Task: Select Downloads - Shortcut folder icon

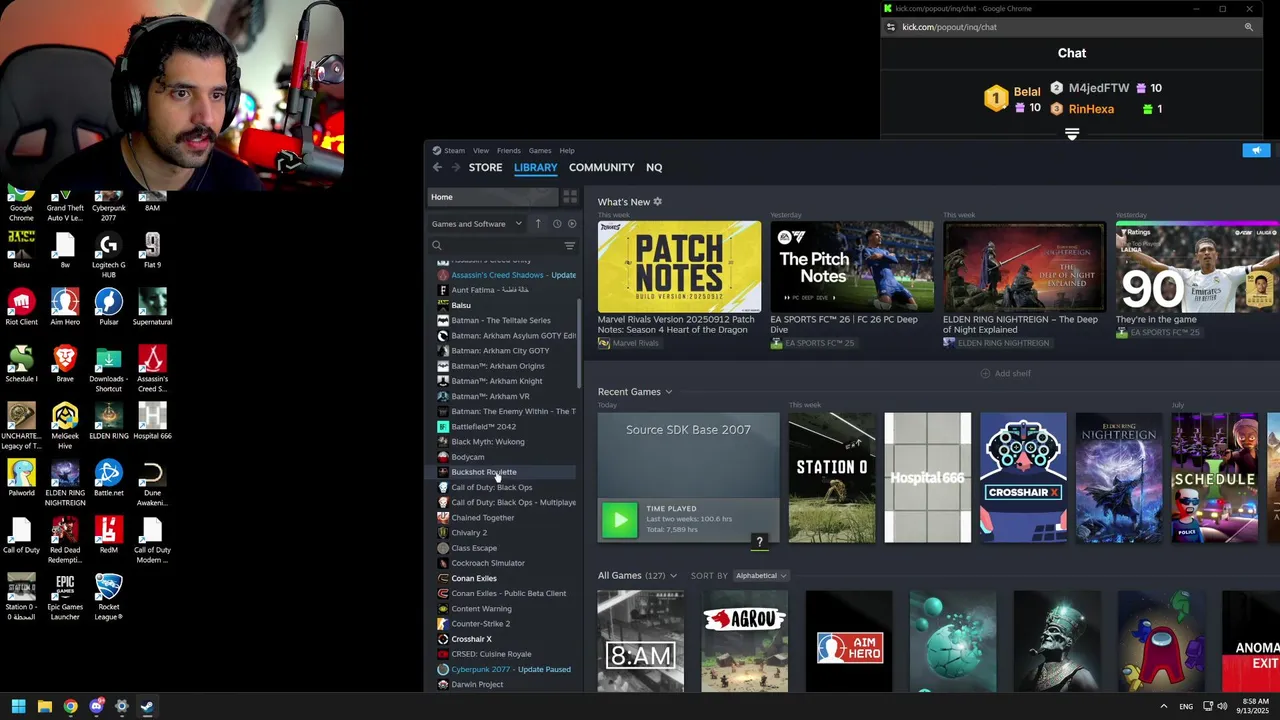Action: [x=107, y=370]
